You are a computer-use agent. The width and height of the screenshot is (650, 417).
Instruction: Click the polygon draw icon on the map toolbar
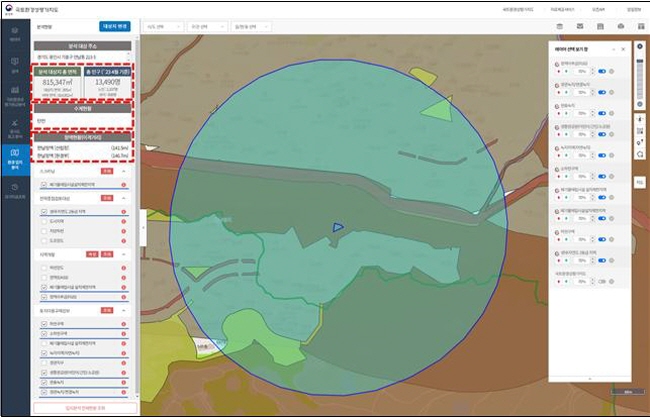tap(640, 154)
